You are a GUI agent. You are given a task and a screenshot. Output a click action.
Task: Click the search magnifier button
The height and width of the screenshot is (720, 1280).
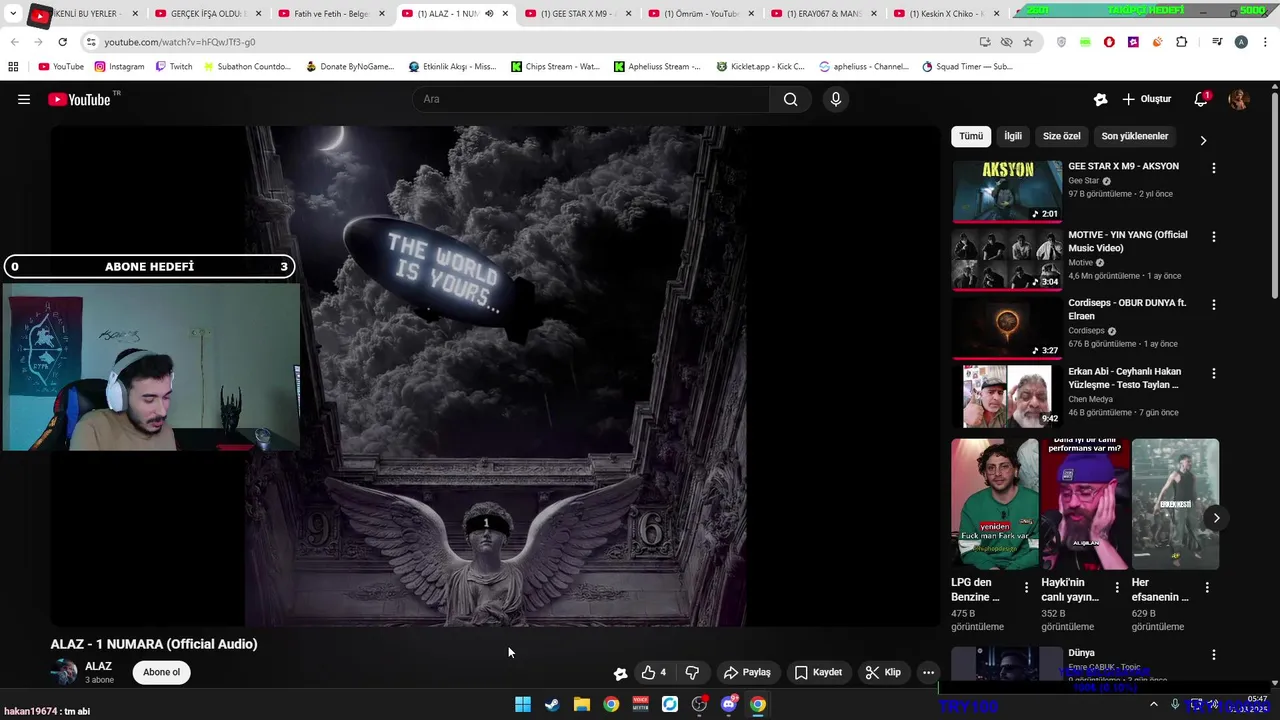click(790, 99)
